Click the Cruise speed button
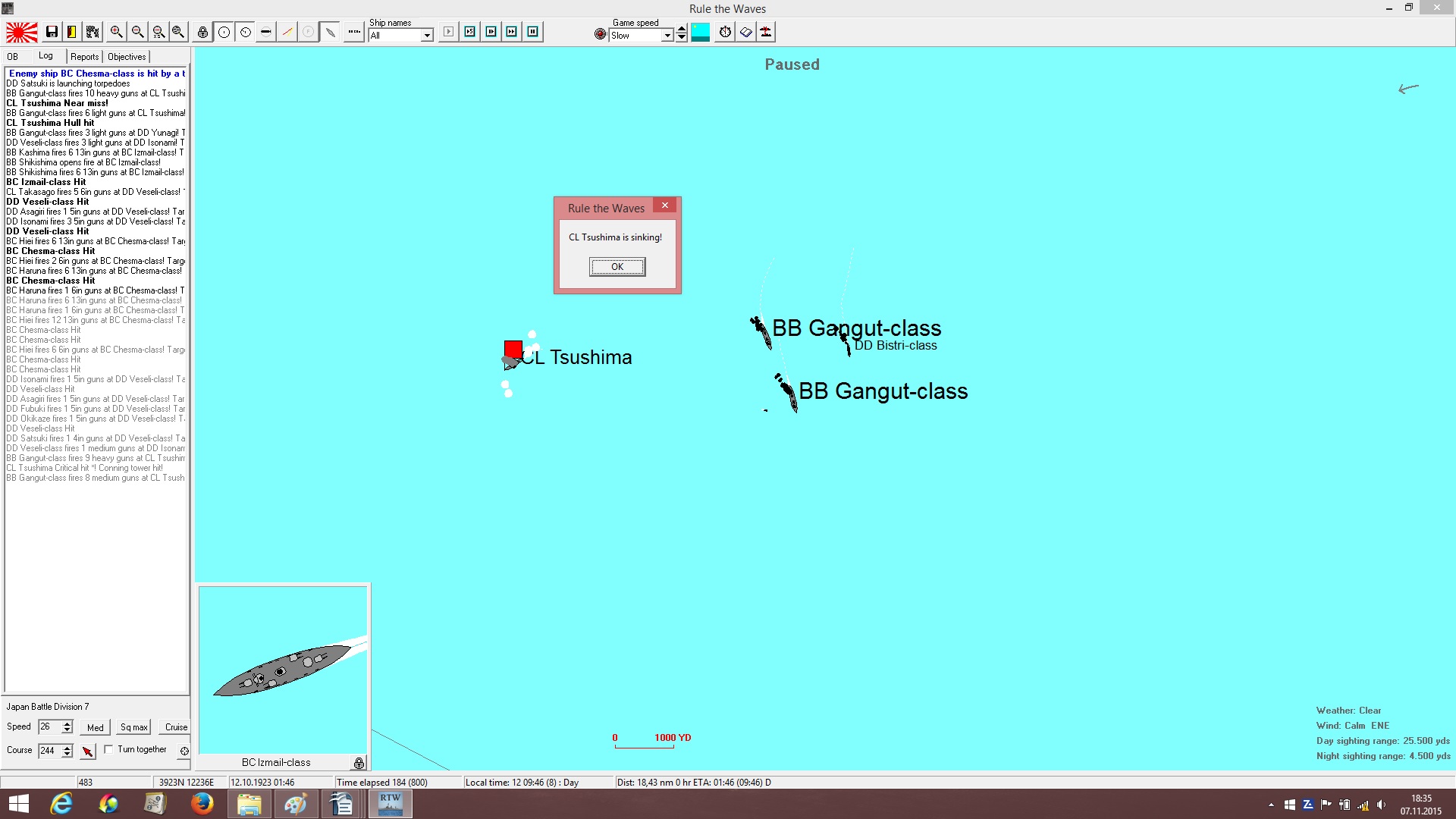1456x819 pixels. (176, 727)
